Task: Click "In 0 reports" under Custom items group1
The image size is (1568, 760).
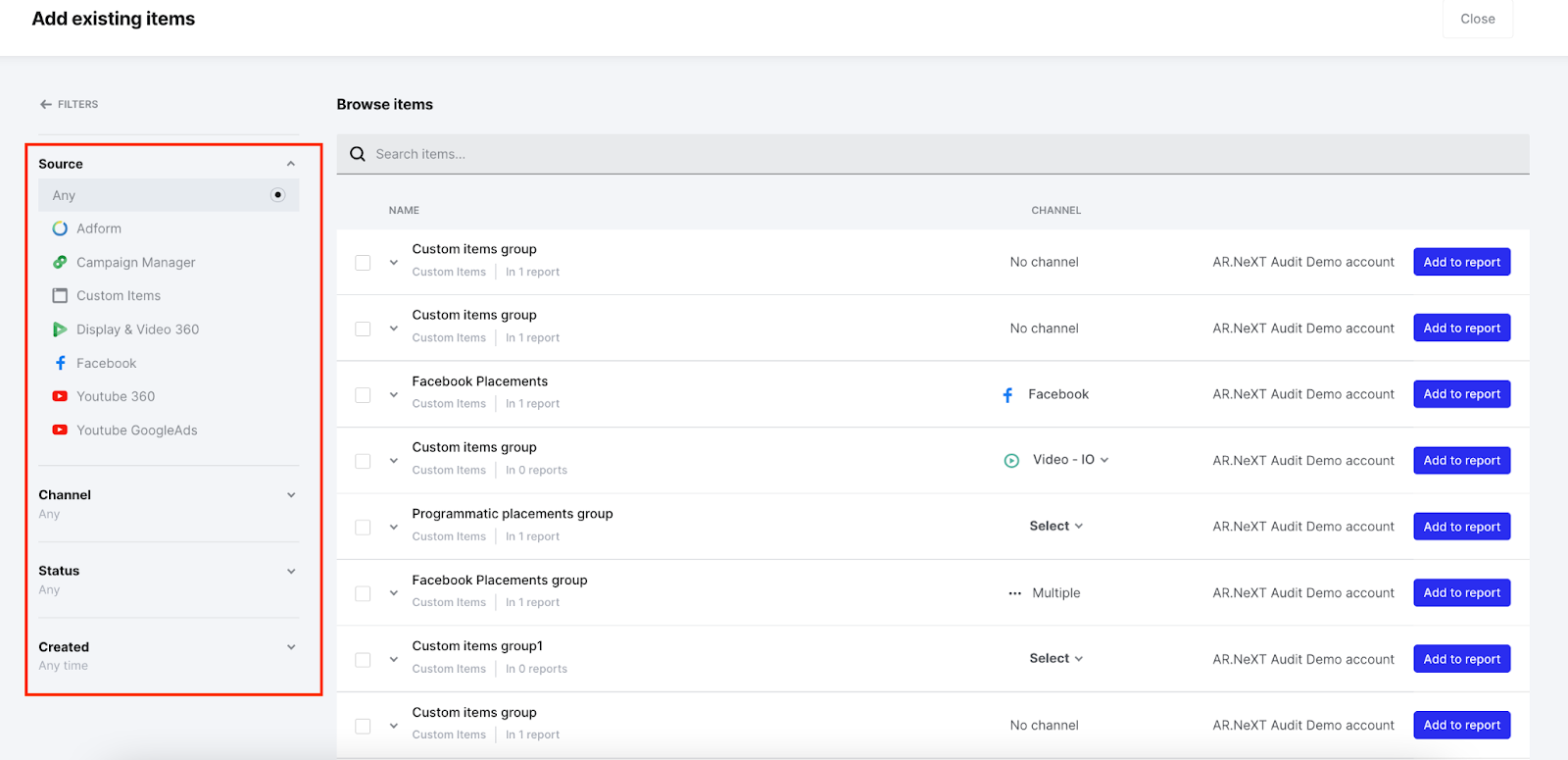Action: (x=536, y=669)
